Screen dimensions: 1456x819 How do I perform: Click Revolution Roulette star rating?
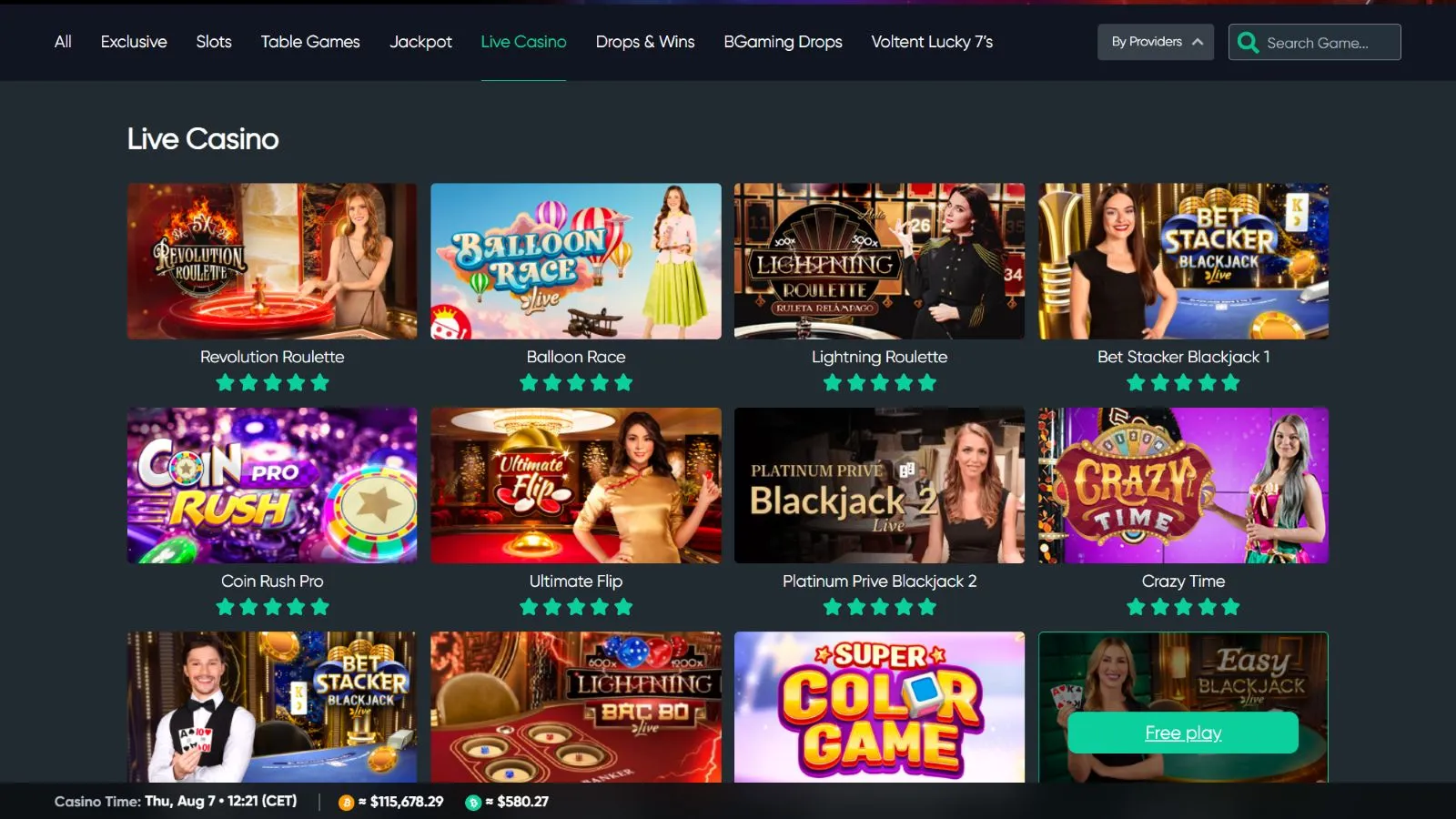(x=272, y=383)
